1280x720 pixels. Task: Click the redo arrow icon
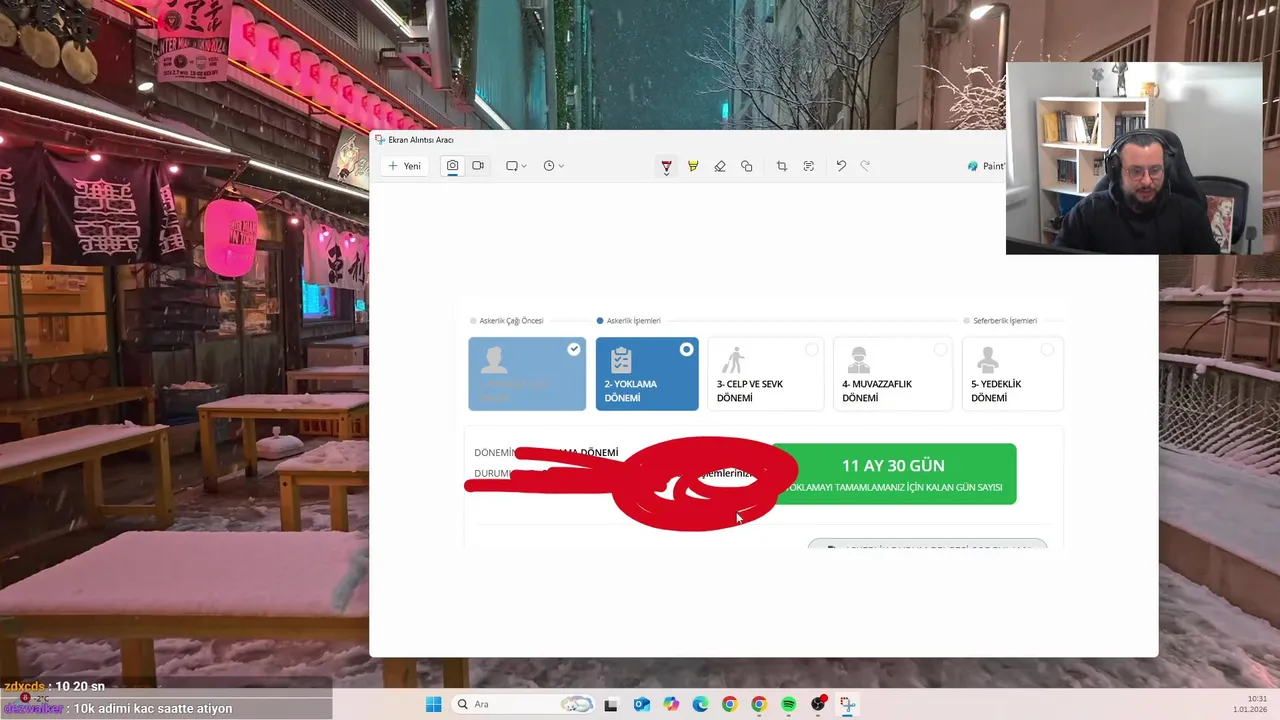(866, 166)
